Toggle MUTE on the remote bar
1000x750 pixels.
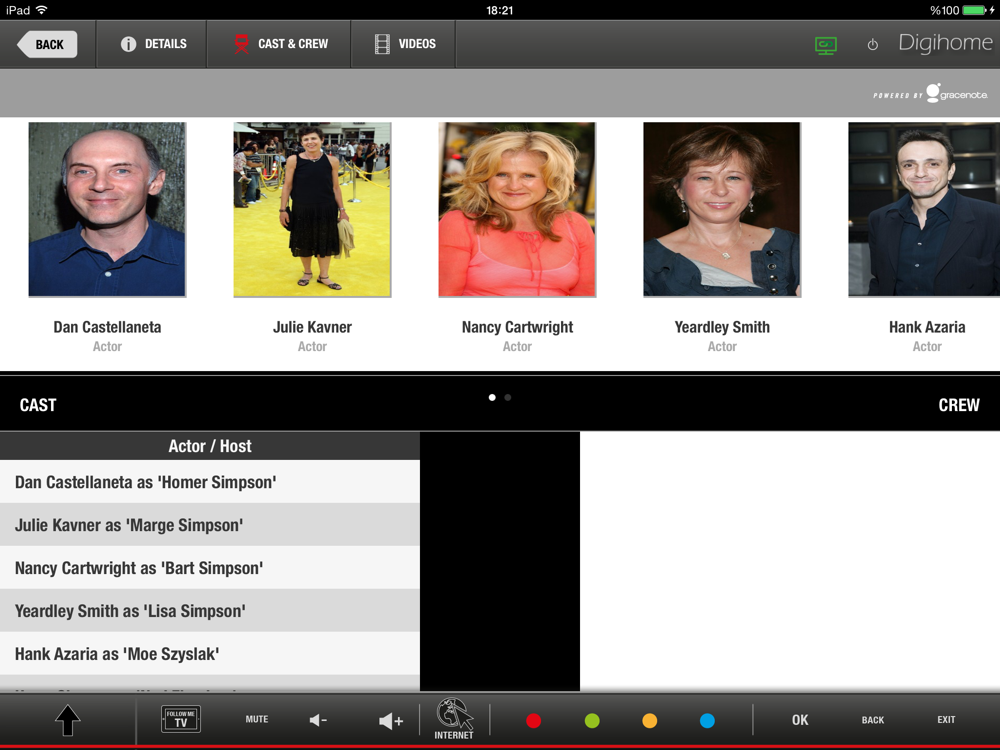(257, 719)
